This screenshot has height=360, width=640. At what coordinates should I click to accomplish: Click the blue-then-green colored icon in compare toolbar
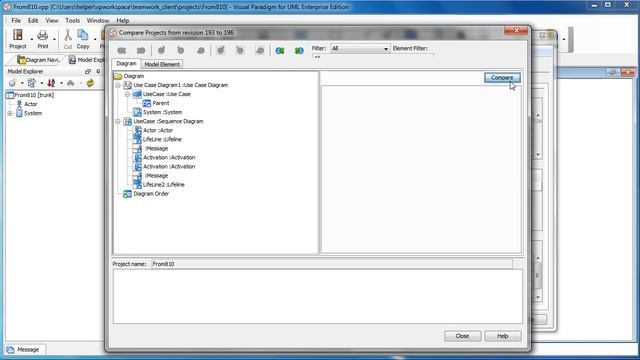click(x=280, y=51)
